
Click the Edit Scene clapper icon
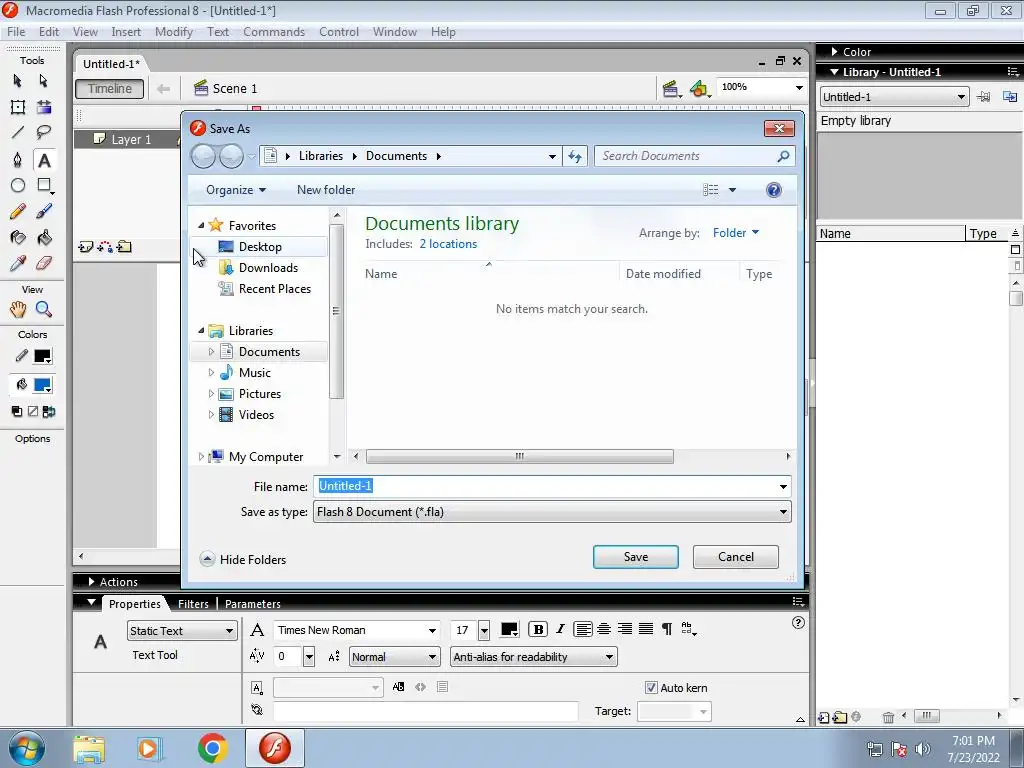coord(671,89)
